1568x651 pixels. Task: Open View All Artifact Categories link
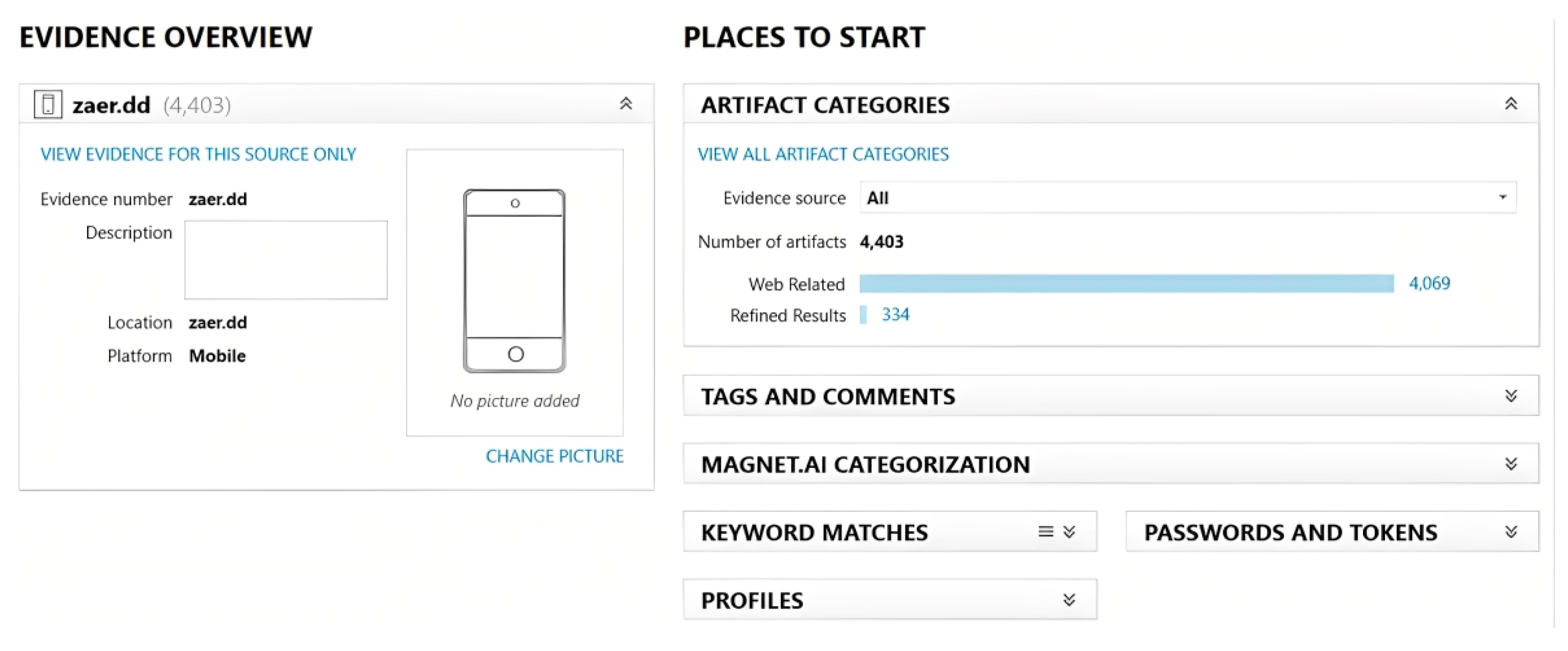[823, 155]
